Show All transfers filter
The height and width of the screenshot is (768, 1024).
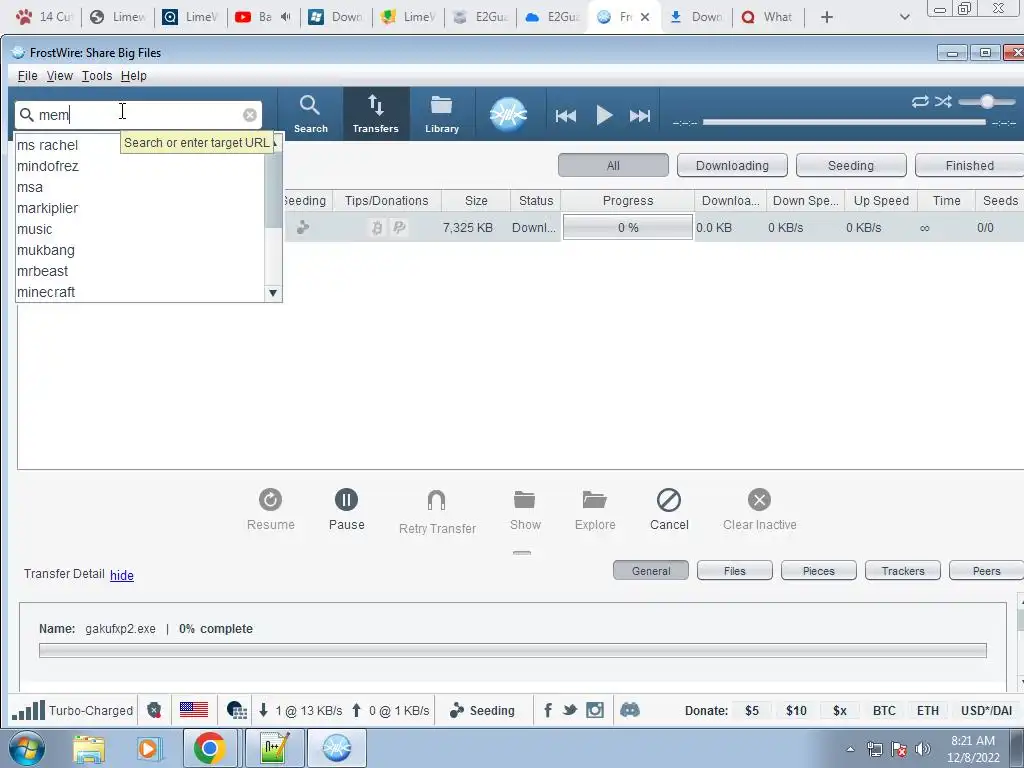click(x=613, y=165)
